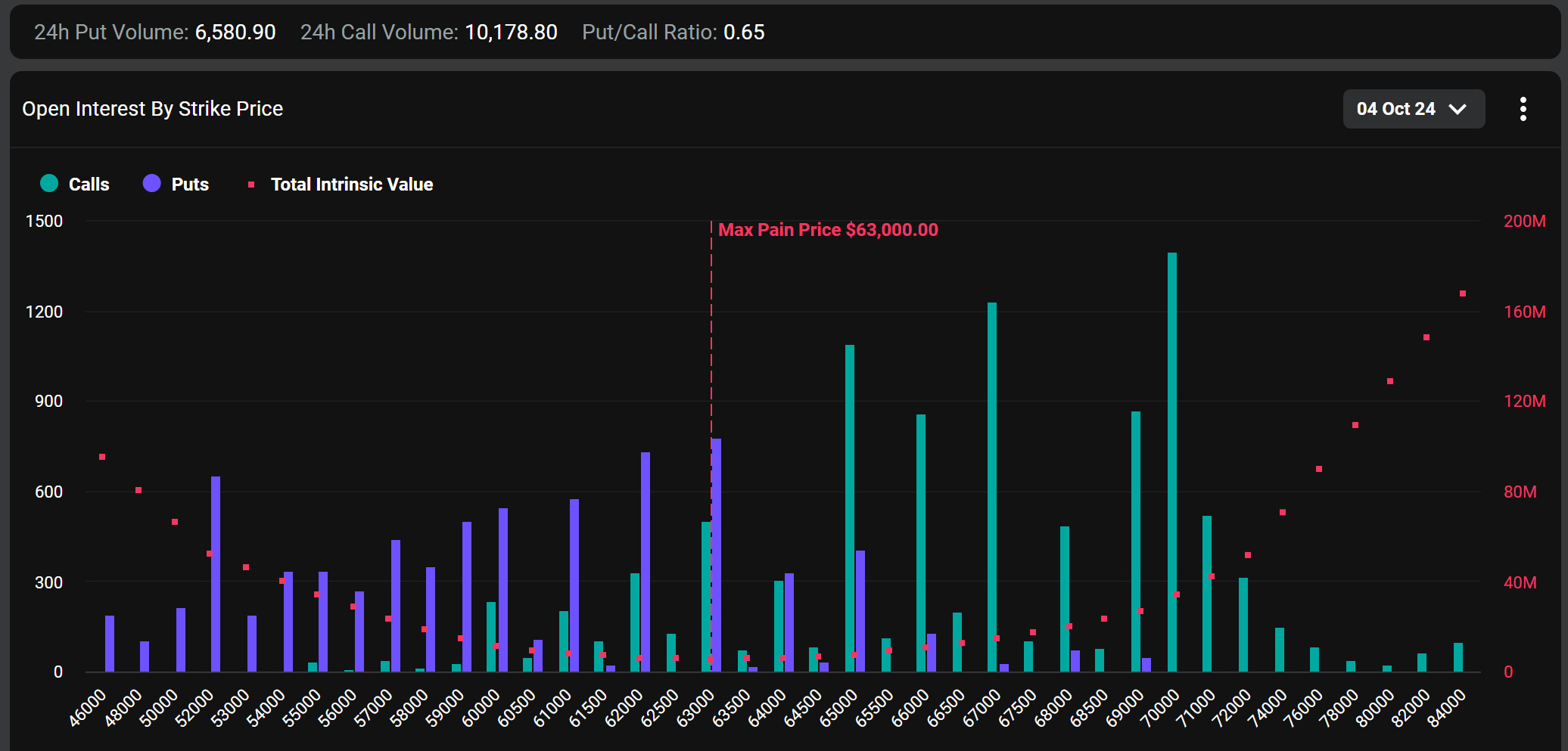
Task: Click the 24h Call Volume value 10,178.80
Action: [x=511, y=33]
